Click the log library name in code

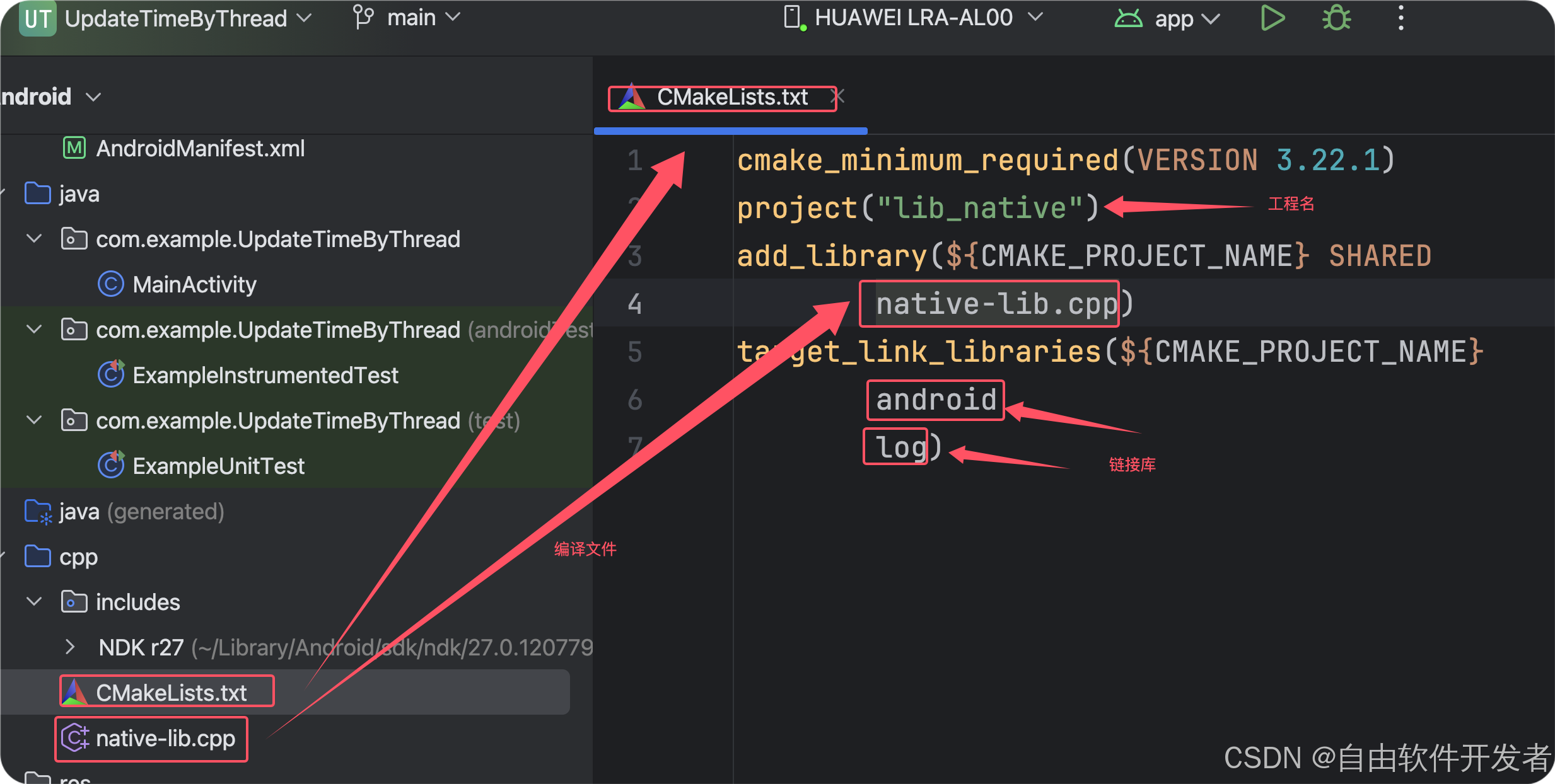click(901, 447)
